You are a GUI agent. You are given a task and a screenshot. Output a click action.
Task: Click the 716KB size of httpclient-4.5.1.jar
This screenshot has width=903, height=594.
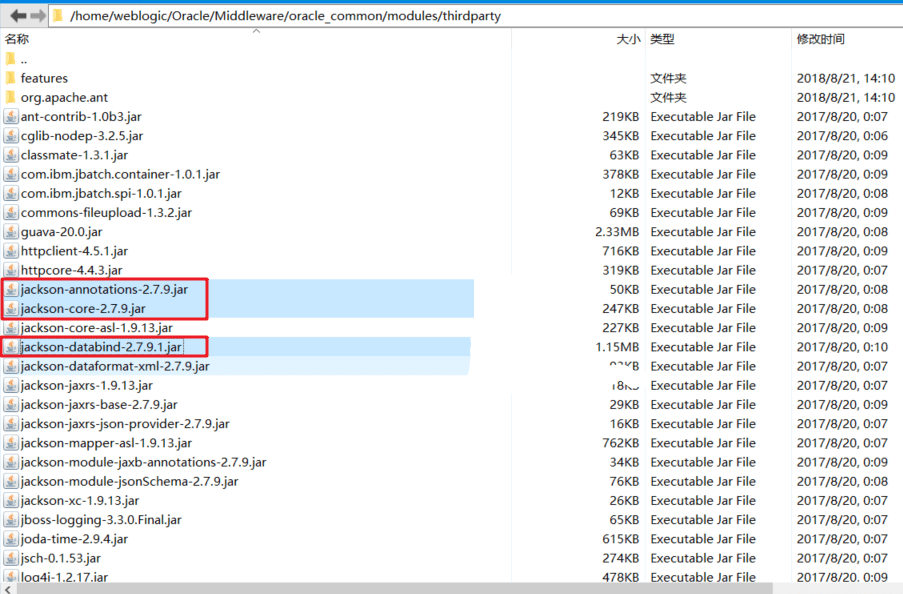coord(621,251)
